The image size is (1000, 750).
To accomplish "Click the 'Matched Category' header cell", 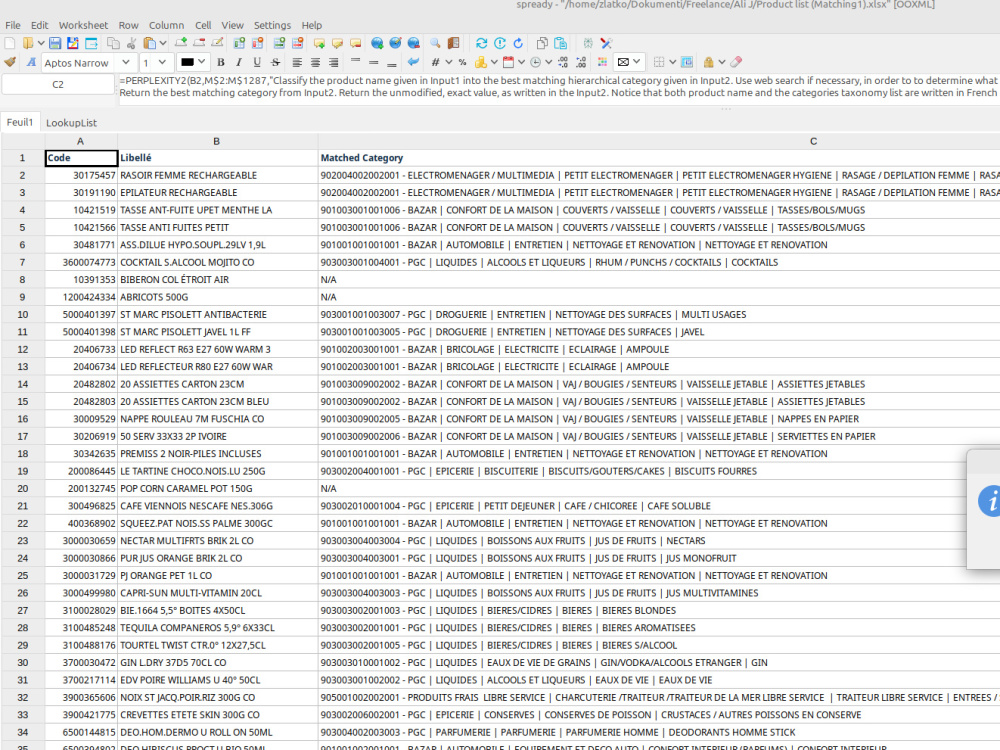I will coord(659,158).
